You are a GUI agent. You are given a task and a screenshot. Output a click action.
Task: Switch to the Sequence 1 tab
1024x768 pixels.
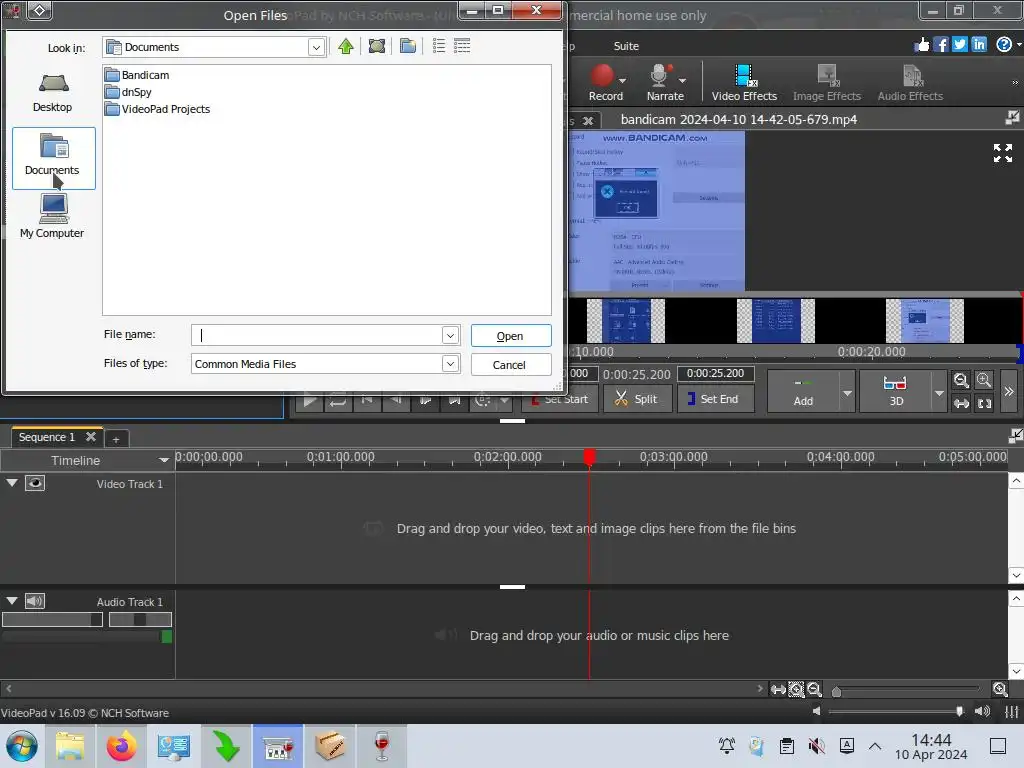pyautogui.click(x=47, y=437)
